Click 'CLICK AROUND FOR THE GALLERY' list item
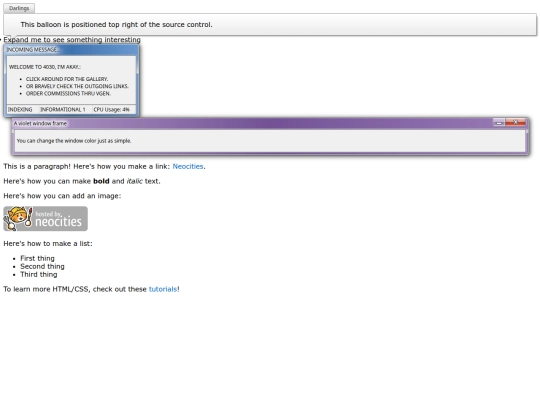The image size is (540, 405). click(67, 79)
